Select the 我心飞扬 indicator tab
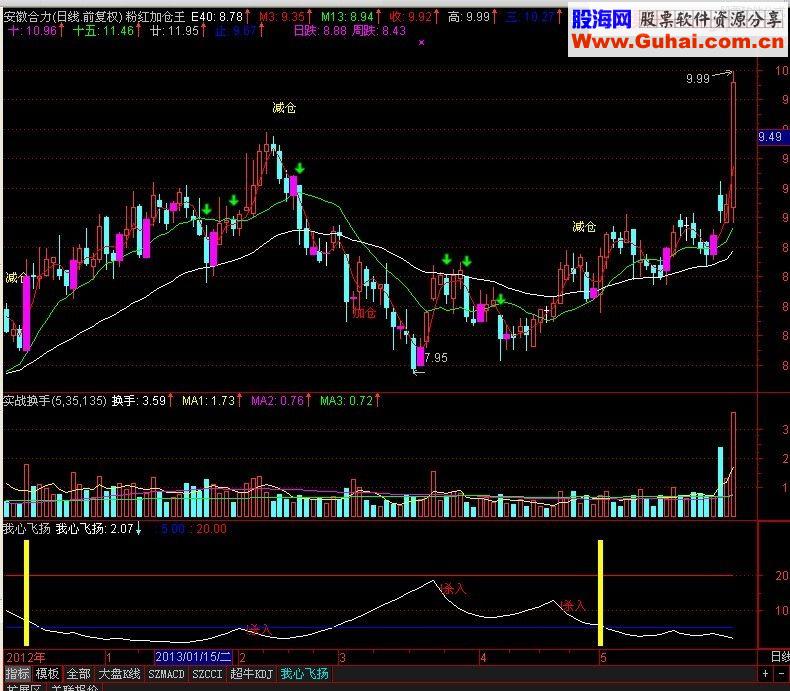 [304, 674]
